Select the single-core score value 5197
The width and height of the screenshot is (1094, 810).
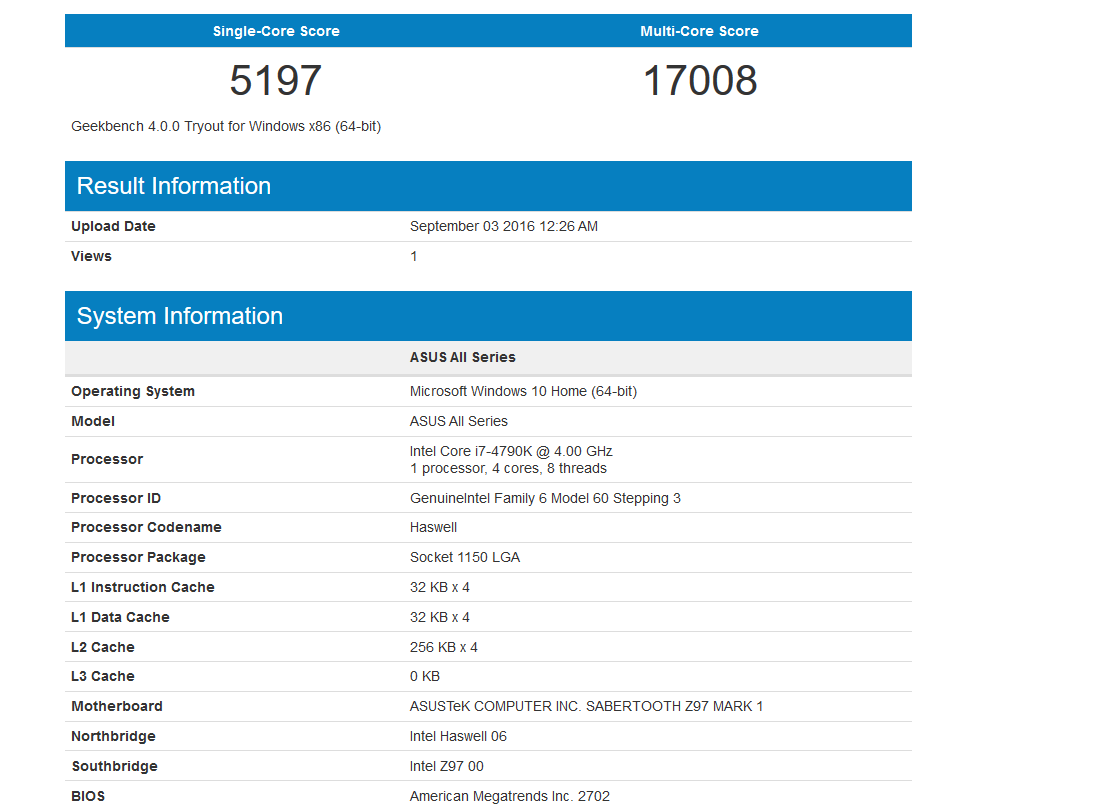coord(276,80)
